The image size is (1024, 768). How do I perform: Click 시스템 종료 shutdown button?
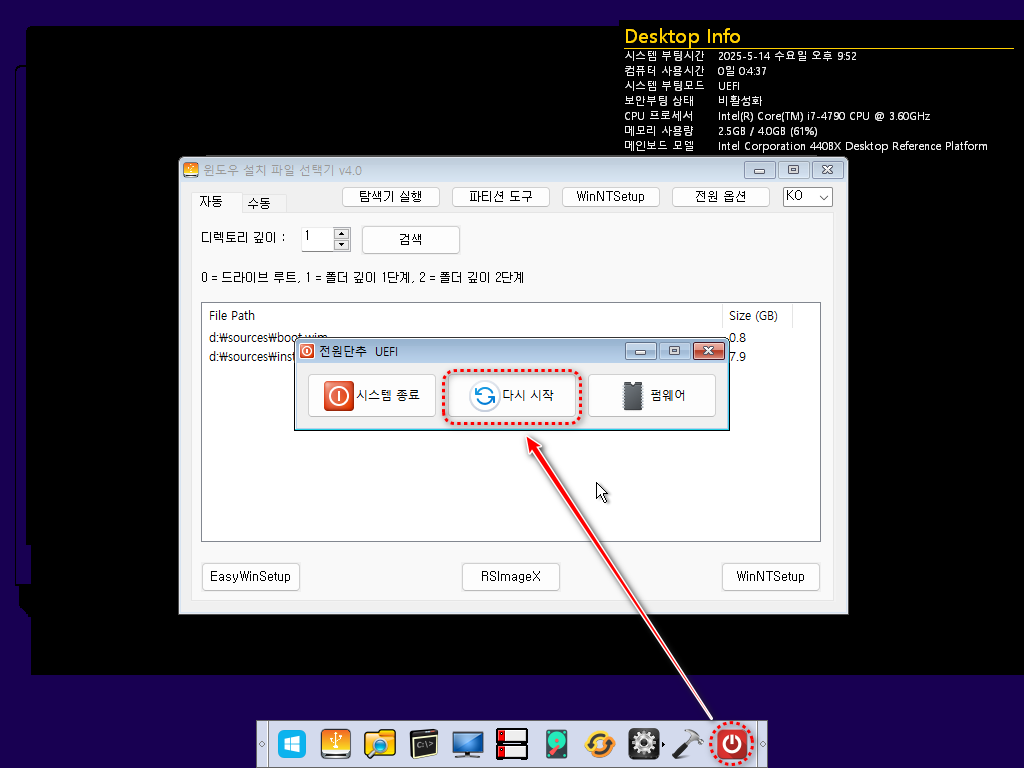click(372, 395)
